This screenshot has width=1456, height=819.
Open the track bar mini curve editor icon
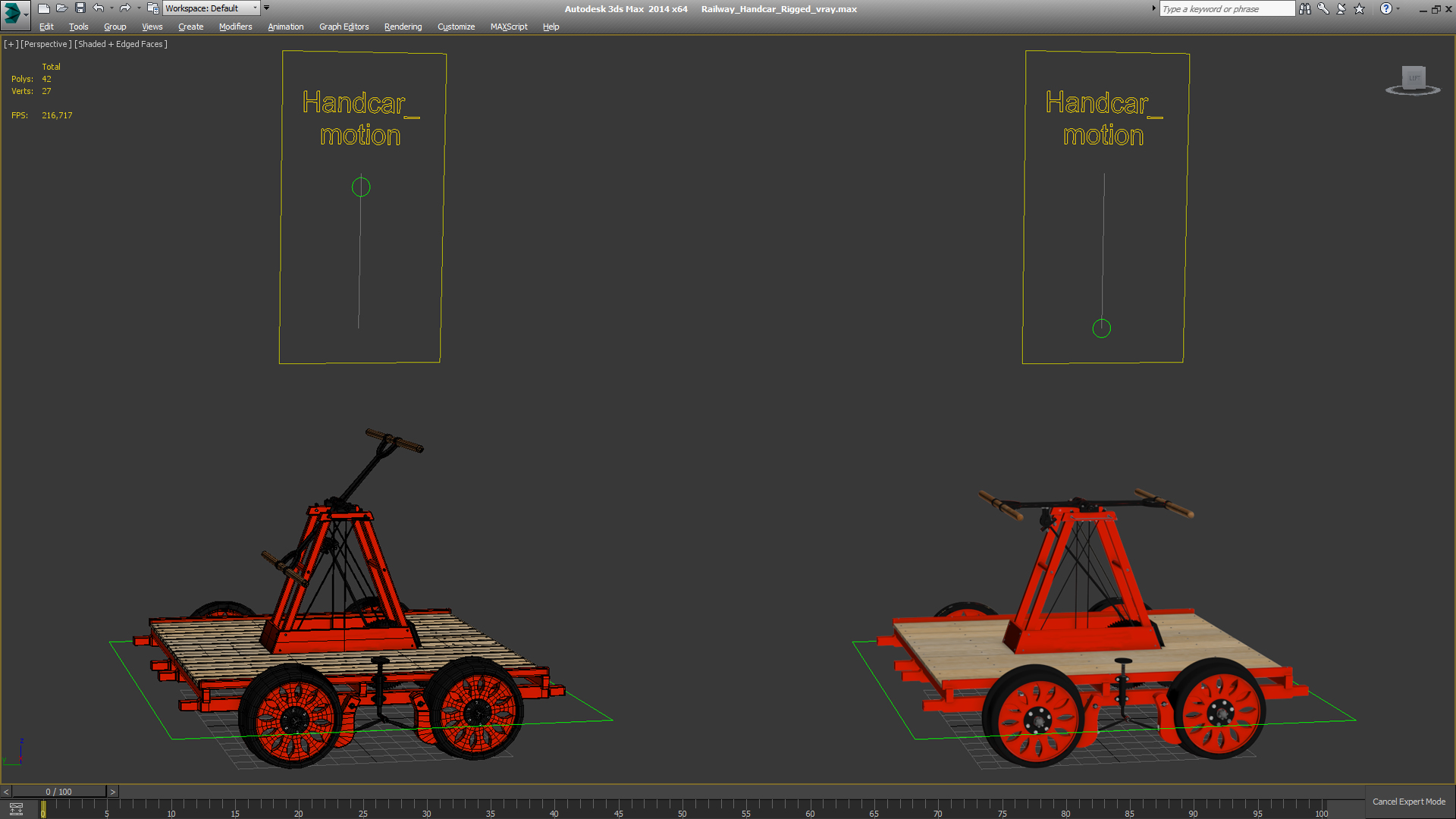tap(16, 809)
